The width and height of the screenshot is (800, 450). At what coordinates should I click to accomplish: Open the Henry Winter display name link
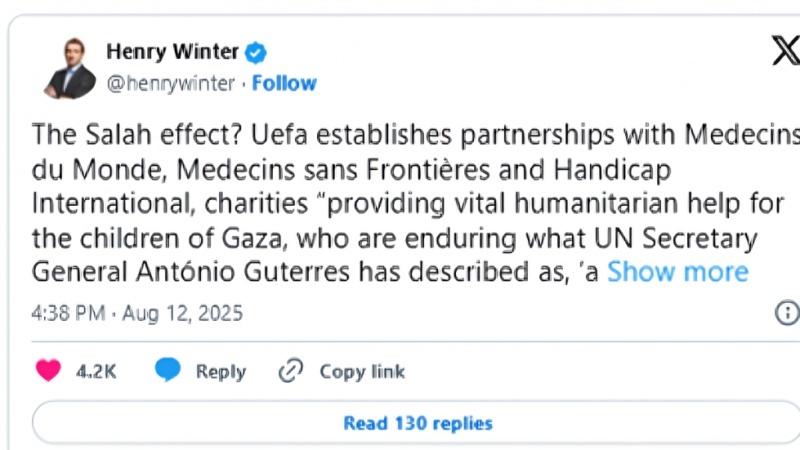(x=171, y=52)
